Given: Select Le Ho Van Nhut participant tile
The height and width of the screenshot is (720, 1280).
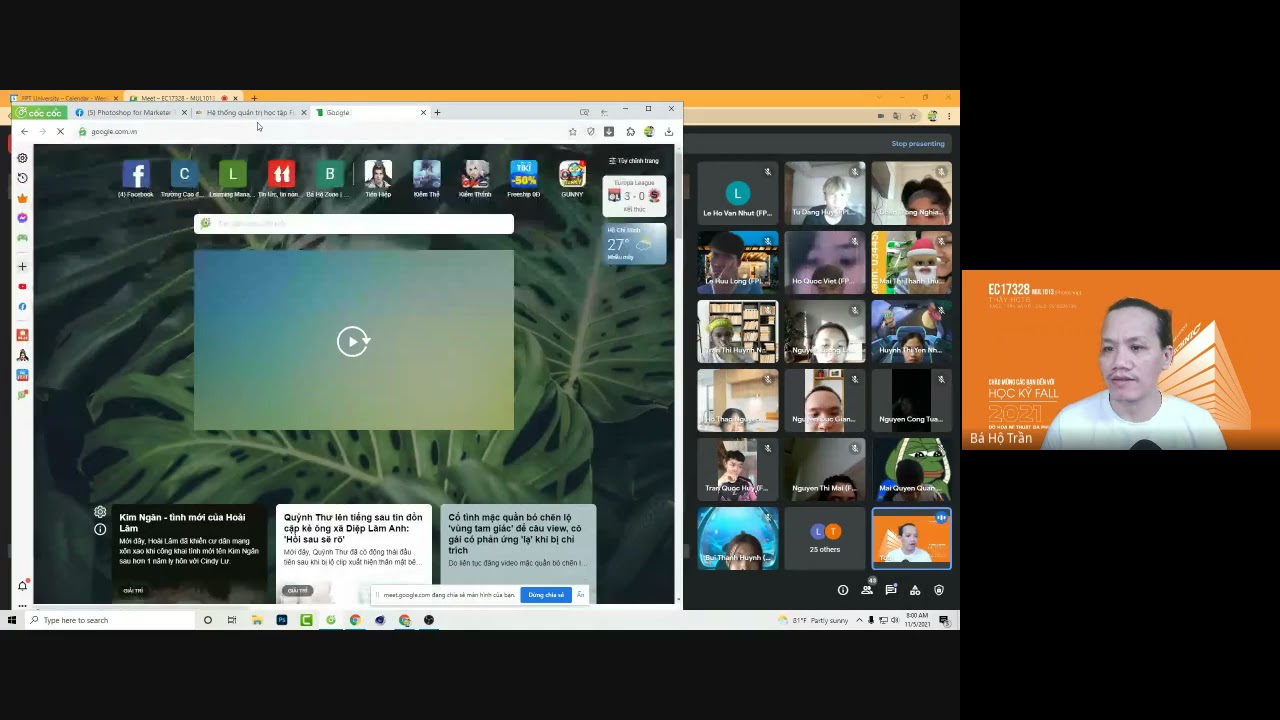Looking at the screenshot, I should [737, 192].
